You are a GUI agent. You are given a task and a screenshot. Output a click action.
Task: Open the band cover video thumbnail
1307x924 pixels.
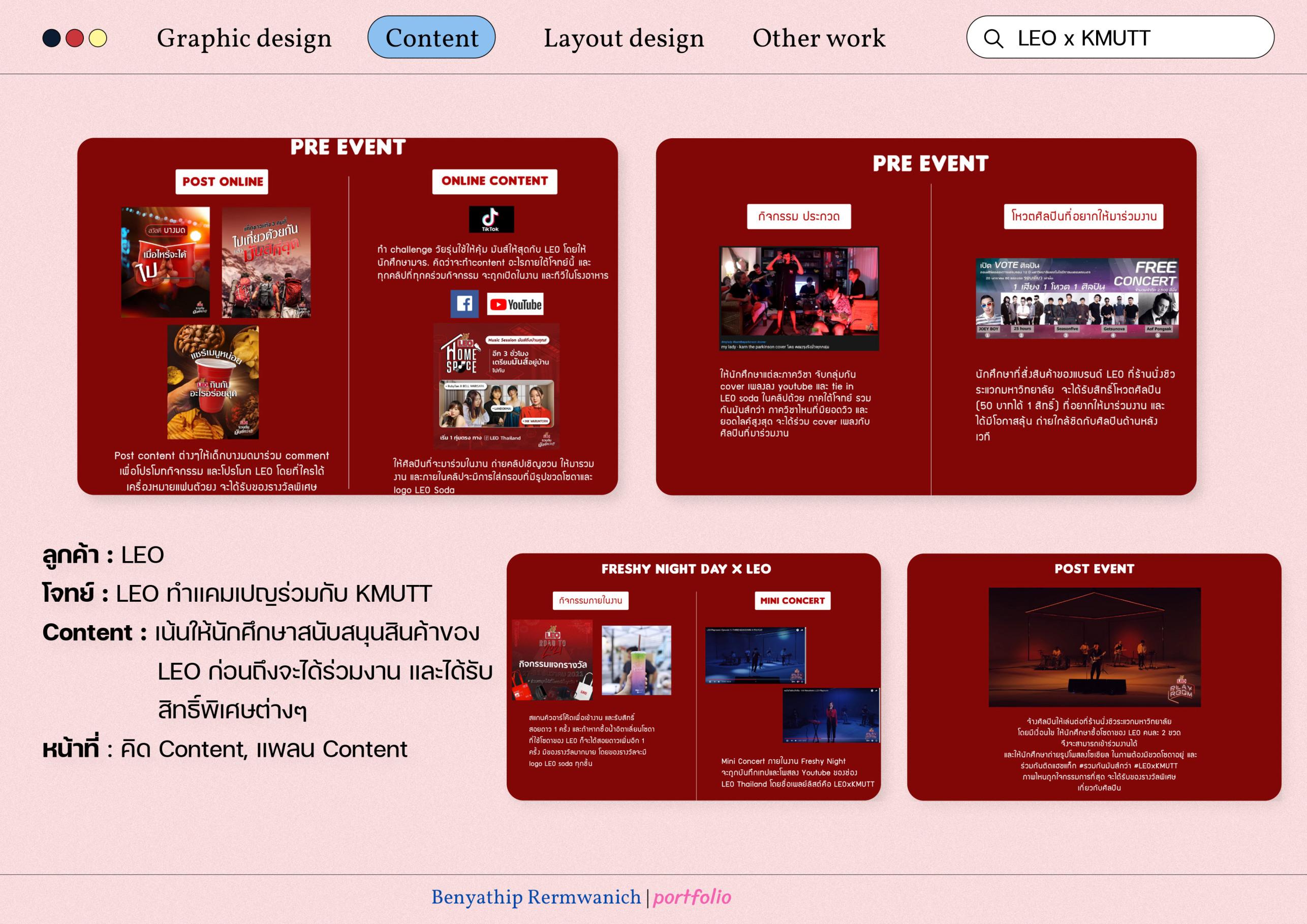[799, 298]
